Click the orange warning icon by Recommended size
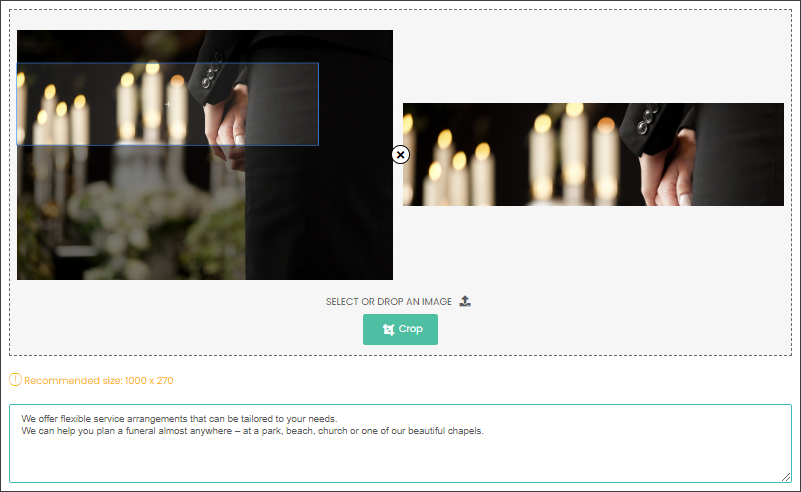 click(x=15, y=380)
